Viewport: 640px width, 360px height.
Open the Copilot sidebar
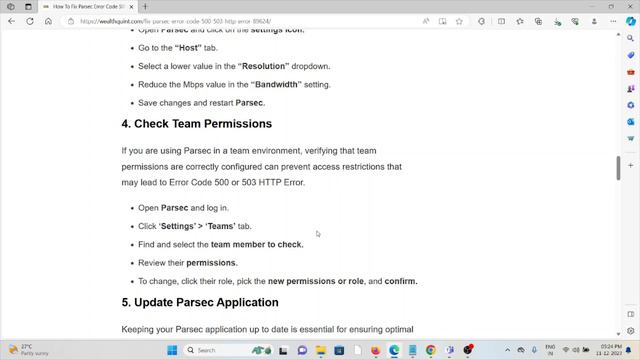point(631,21)
